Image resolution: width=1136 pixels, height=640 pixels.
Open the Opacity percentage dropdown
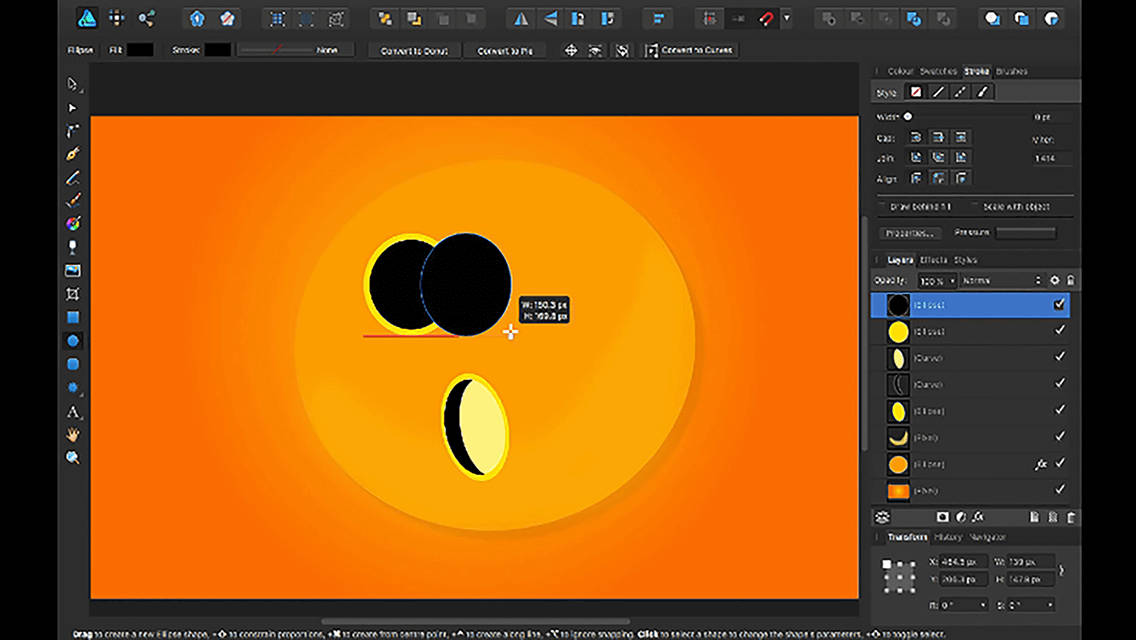pyautogui.click(x=952, y=280)
